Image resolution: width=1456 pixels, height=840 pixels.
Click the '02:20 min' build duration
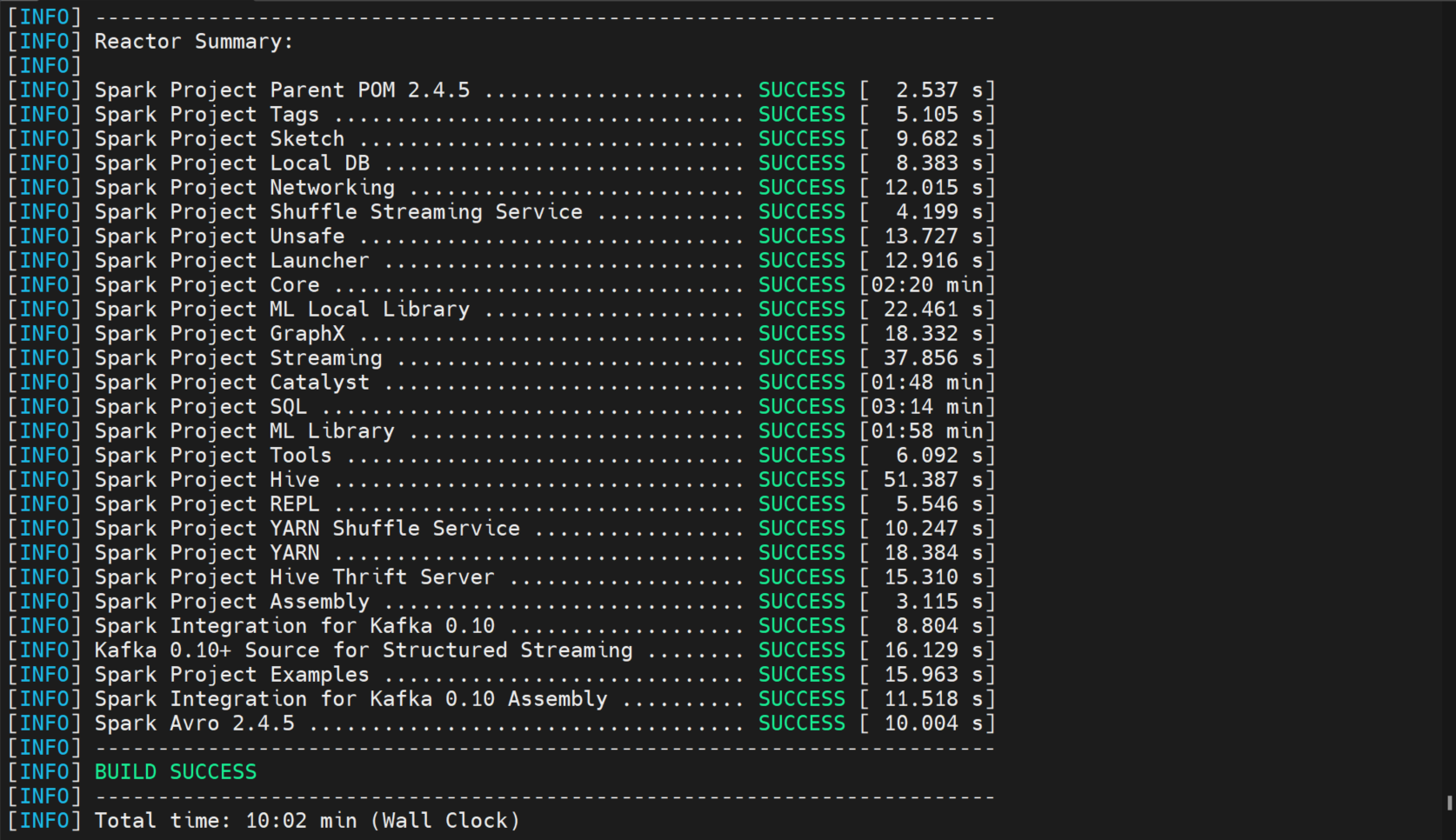tap(927, 285)
